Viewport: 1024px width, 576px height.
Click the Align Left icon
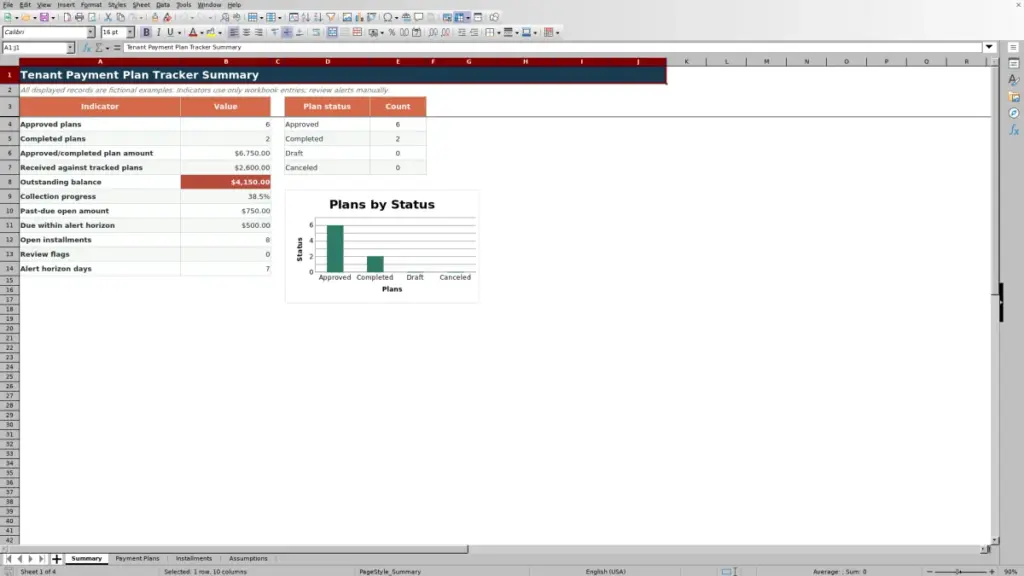234,32
